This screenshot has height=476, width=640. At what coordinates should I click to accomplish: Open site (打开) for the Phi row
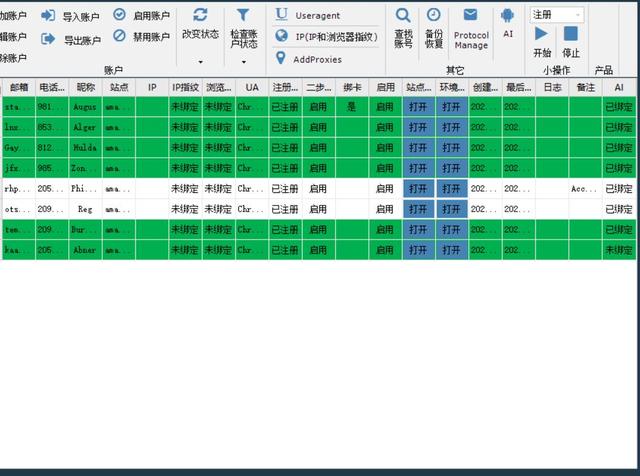(418, 189)
